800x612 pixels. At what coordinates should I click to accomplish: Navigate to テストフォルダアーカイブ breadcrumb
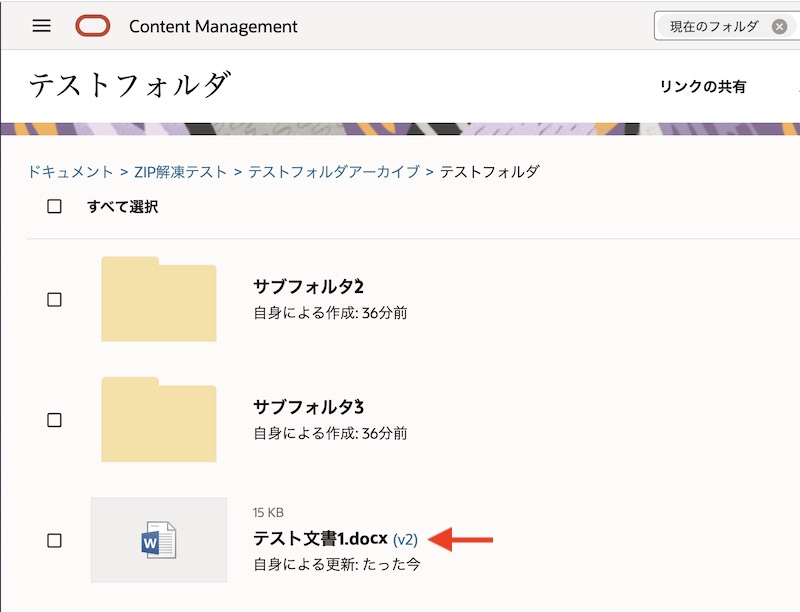tap(334, 172)
